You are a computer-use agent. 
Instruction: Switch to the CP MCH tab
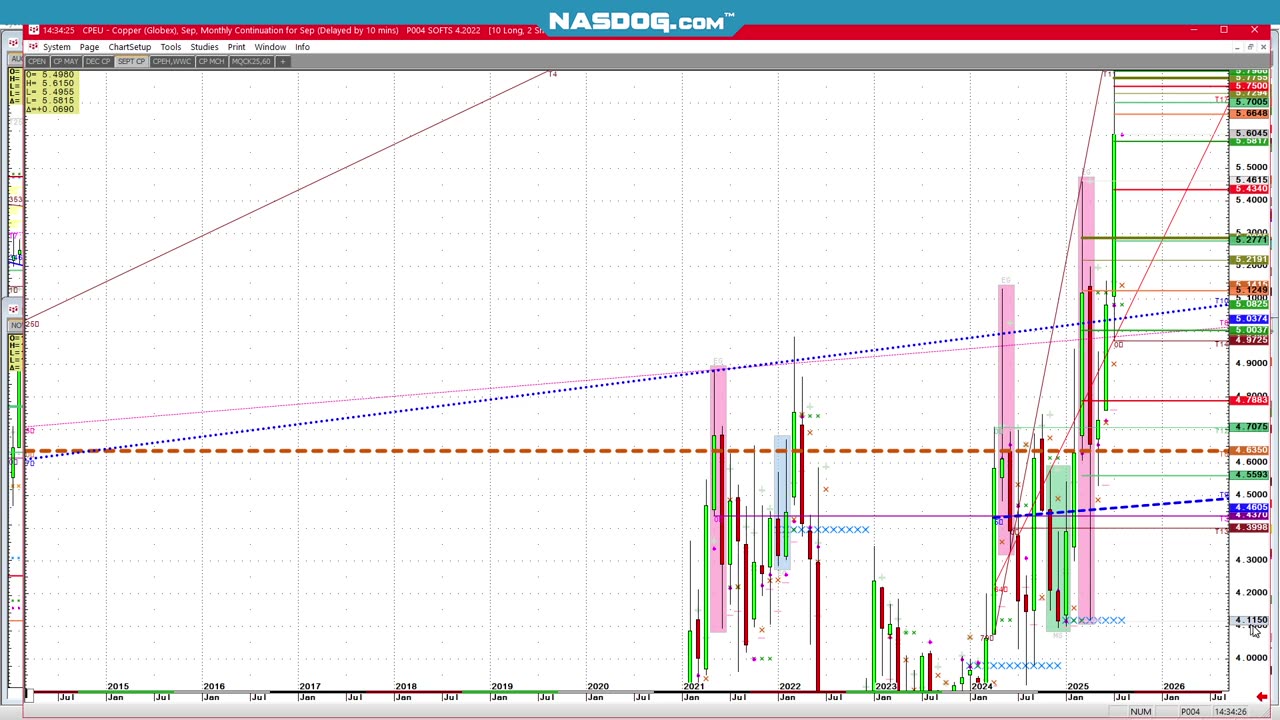point(211,62)
